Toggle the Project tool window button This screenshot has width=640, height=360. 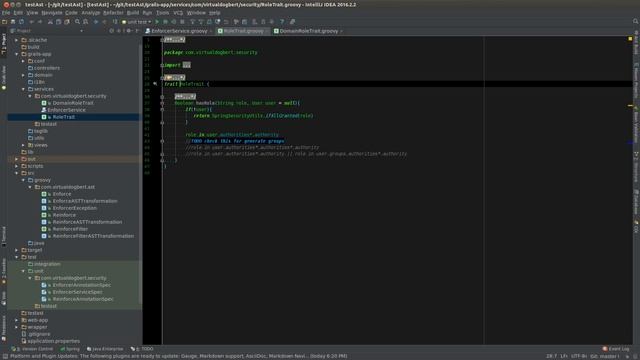coord(4,44)
